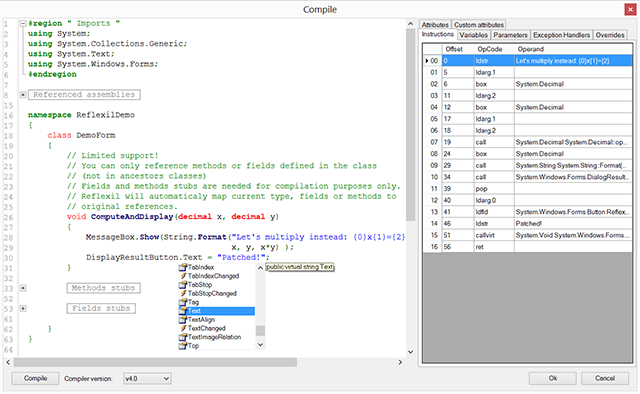Select TextAlign property icon in list
Viewport: 640px width, 394px height.
pyautogui.click(x=183, y=320)
